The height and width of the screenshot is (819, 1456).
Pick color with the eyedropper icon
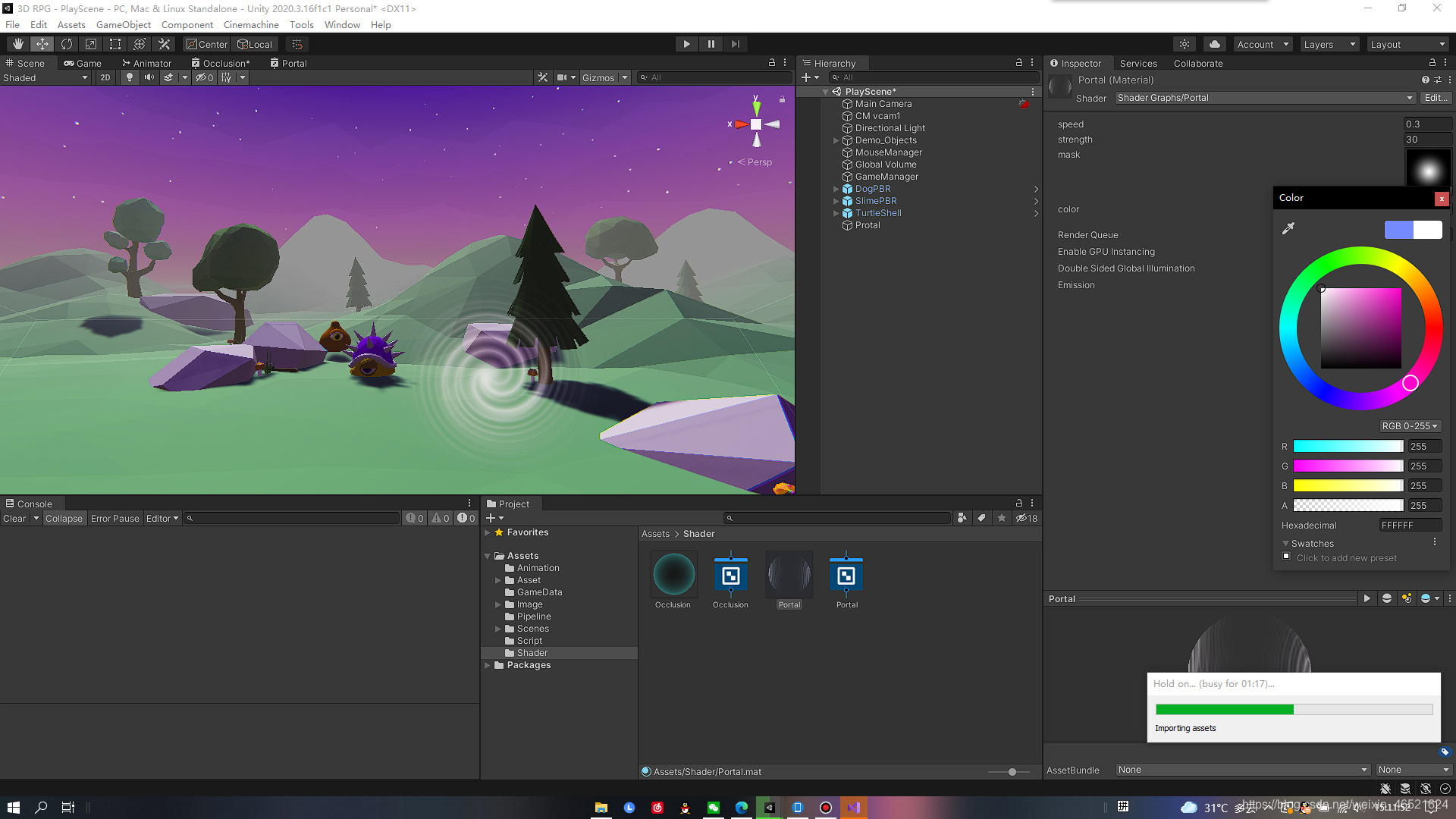pos(1288,228)
